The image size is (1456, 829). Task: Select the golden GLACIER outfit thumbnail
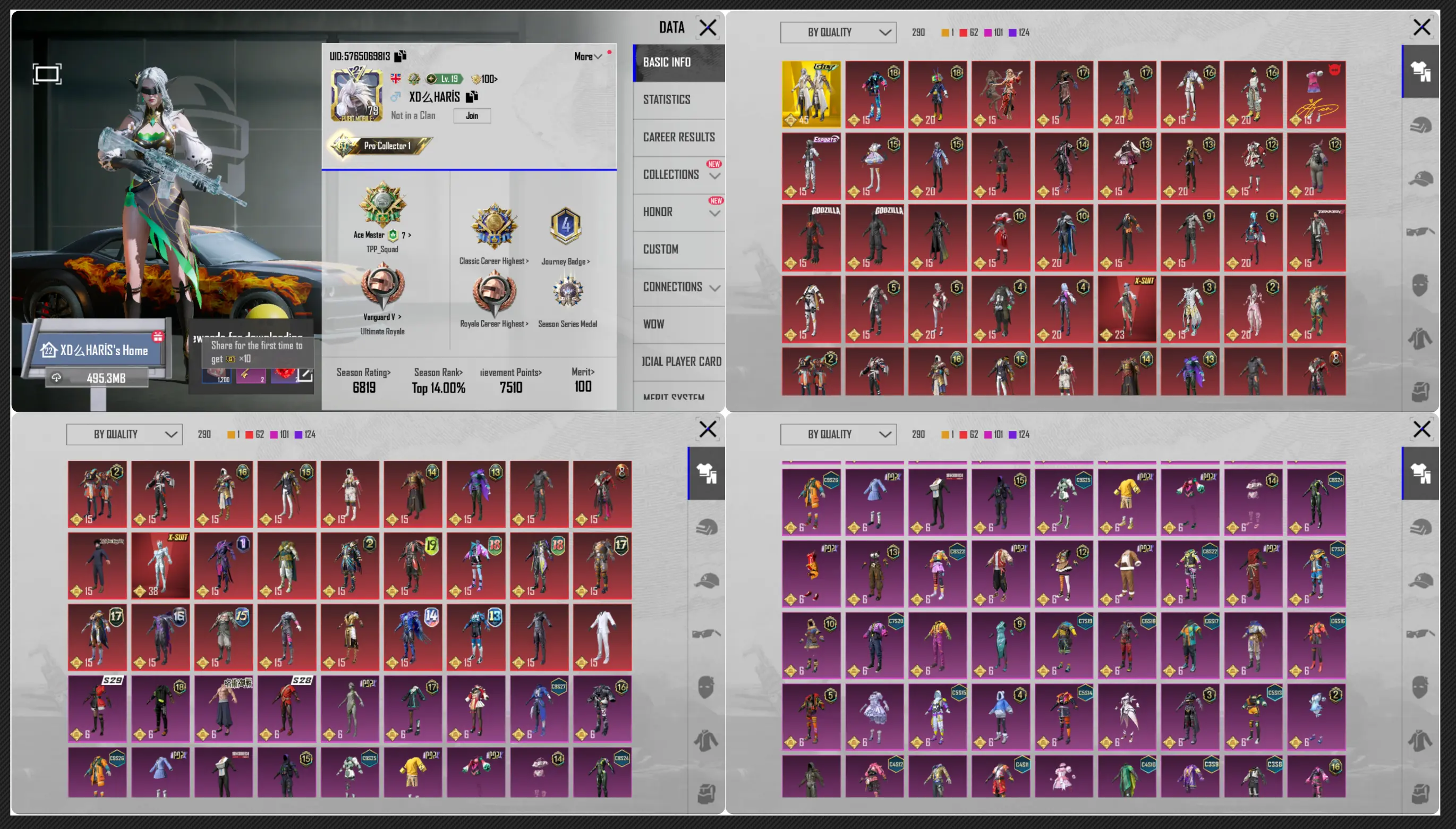coord(811,94)
